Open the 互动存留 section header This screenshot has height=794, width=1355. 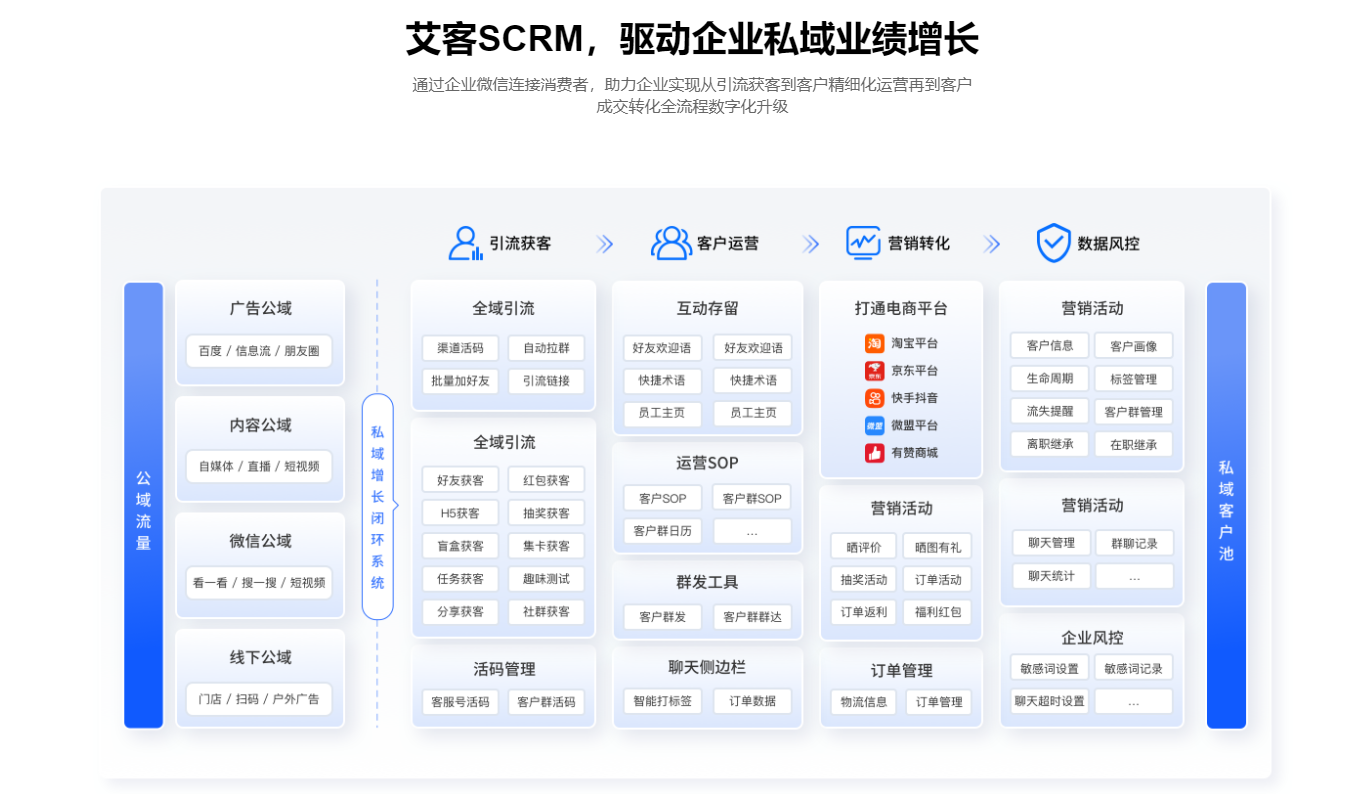click(x=707, y=308)
